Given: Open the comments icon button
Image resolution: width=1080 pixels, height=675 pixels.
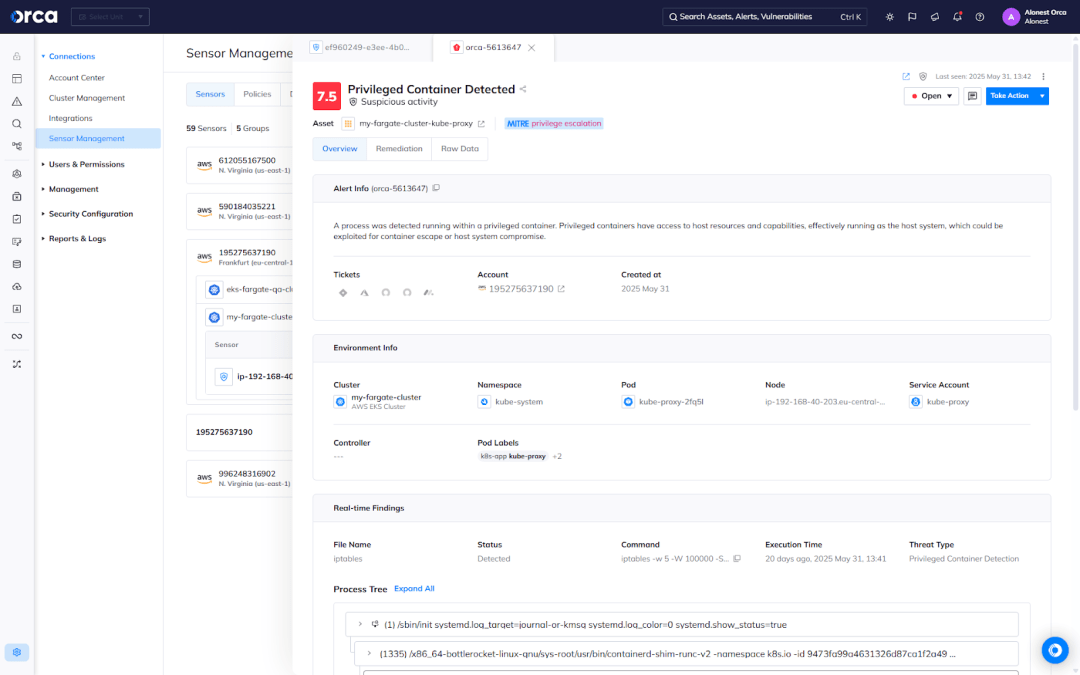Looking at the screenshot, I should (x=972, y=96).
